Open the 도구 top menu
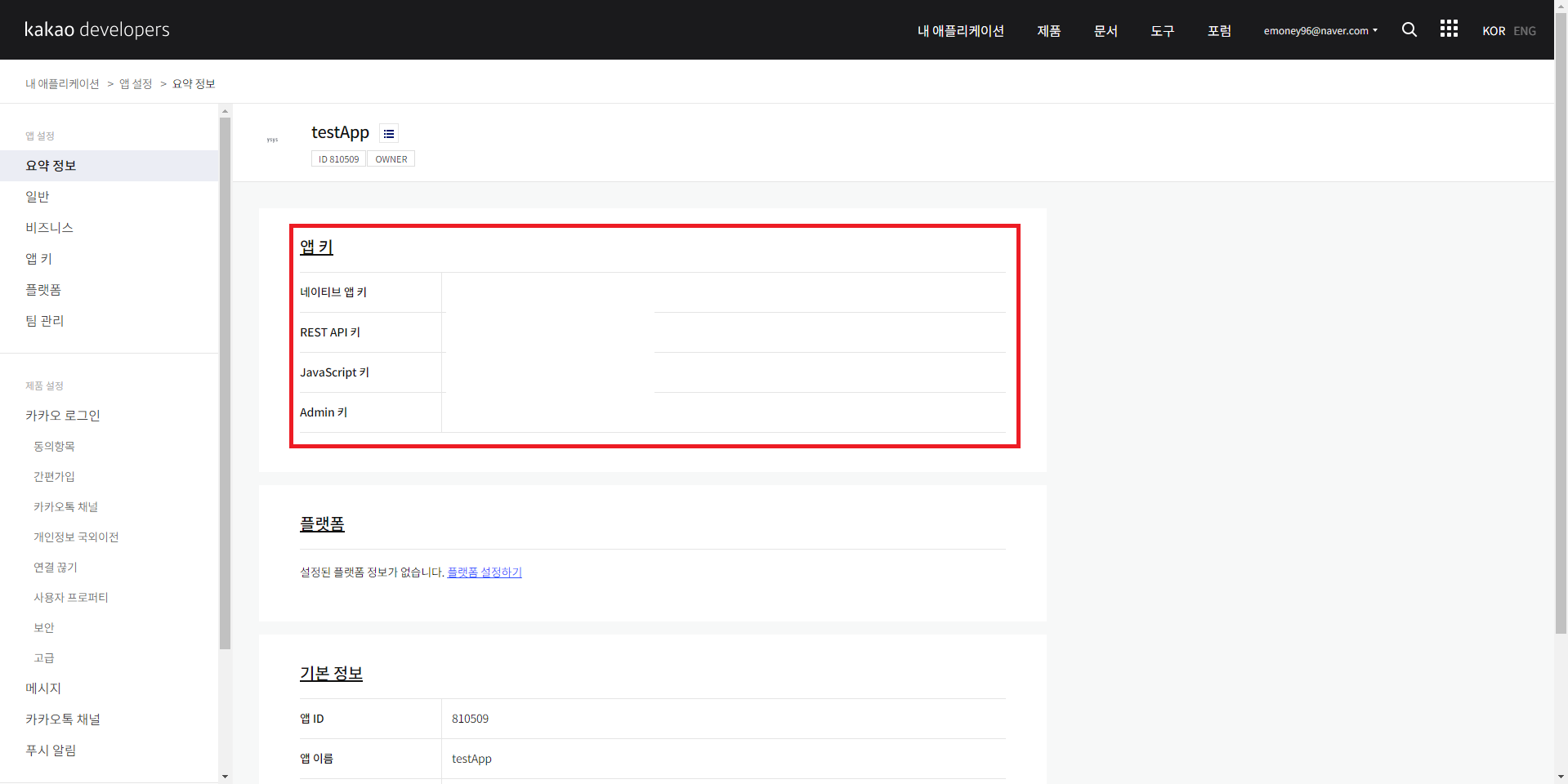1568x784 pixels. click(1163, 31)
